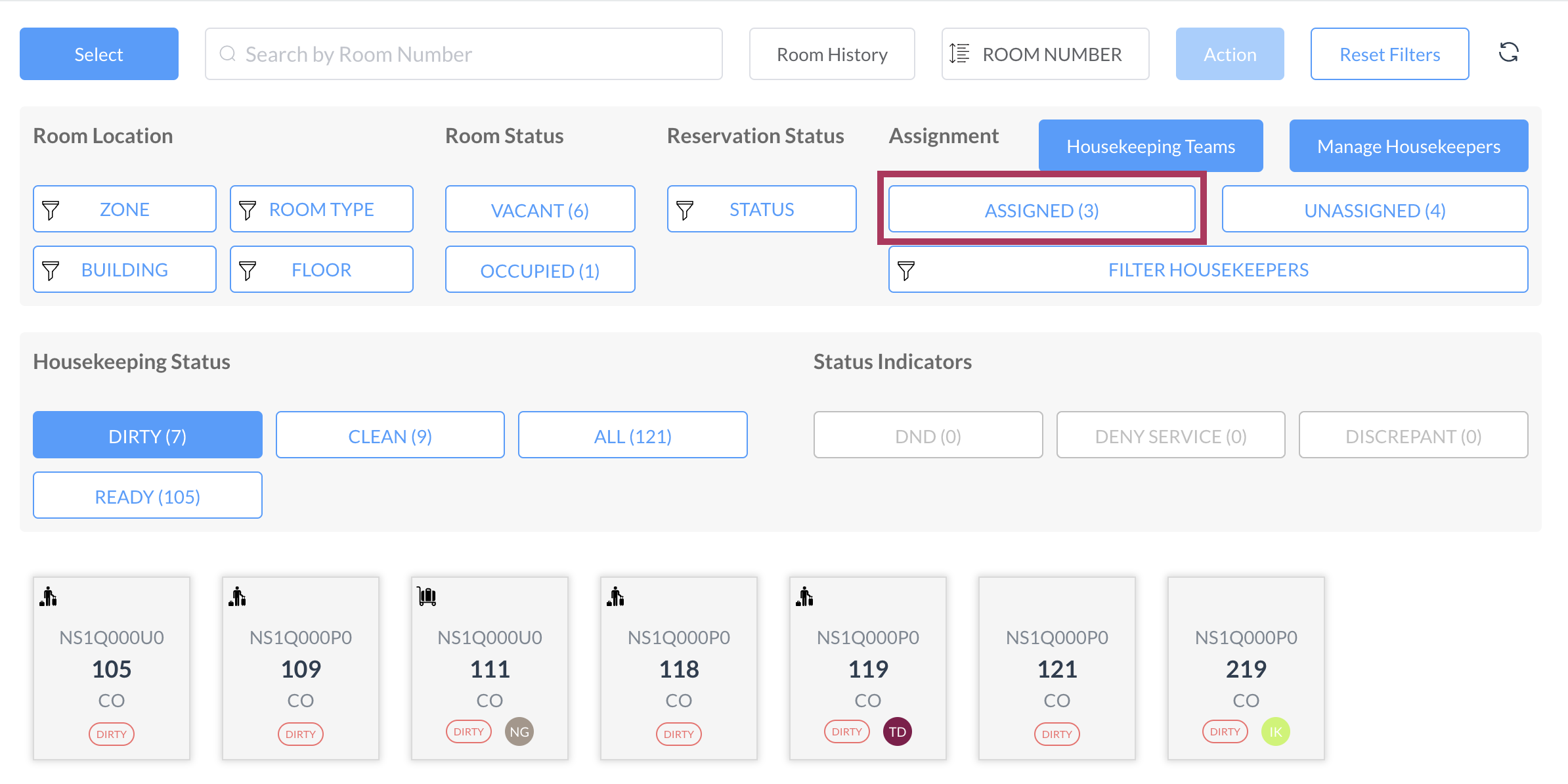1568x784 pixels.
Task: Open the reservation STATUS filter dropdown
Action: click(x=762, y=209)
